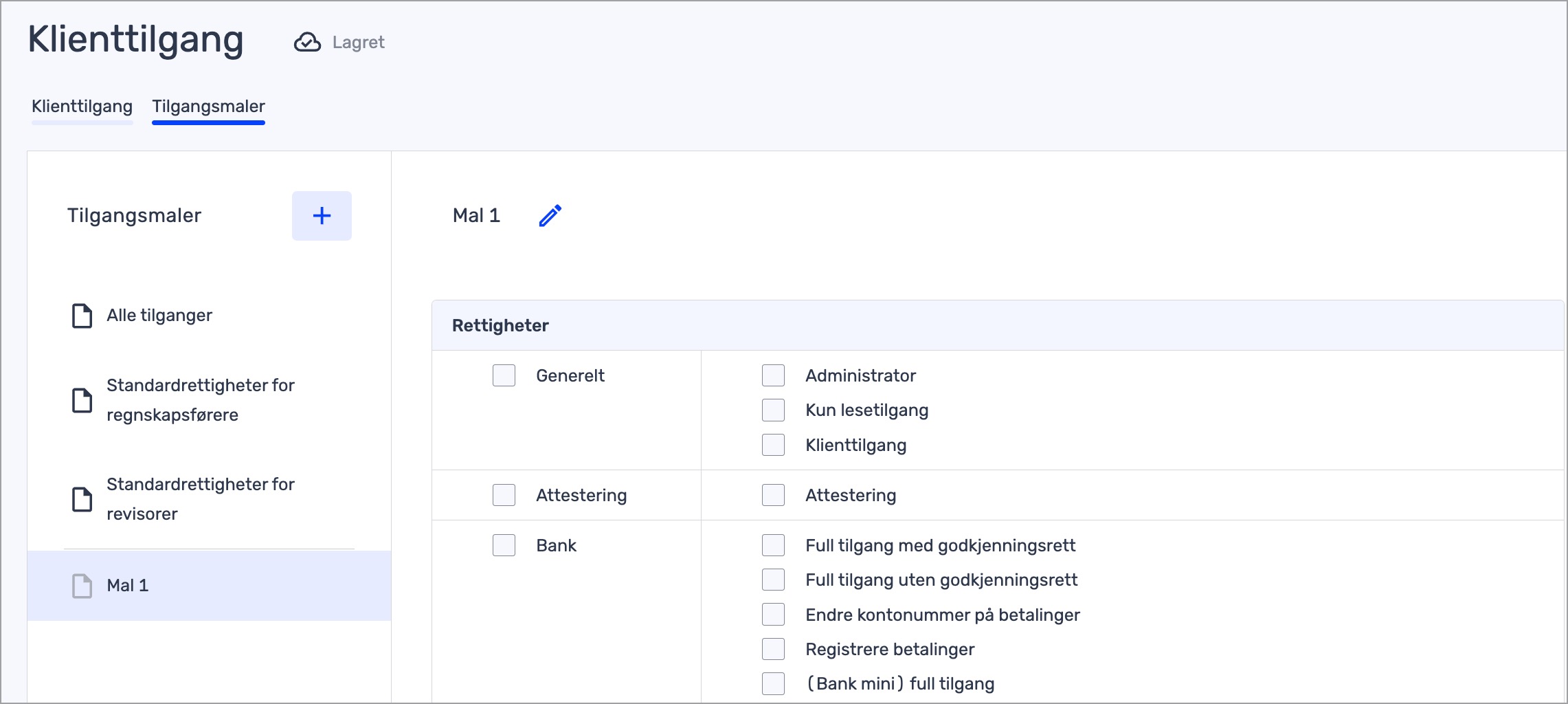Click the pencil icon to rename Mal 1
1568x704 pixels.
coord(550,216)
